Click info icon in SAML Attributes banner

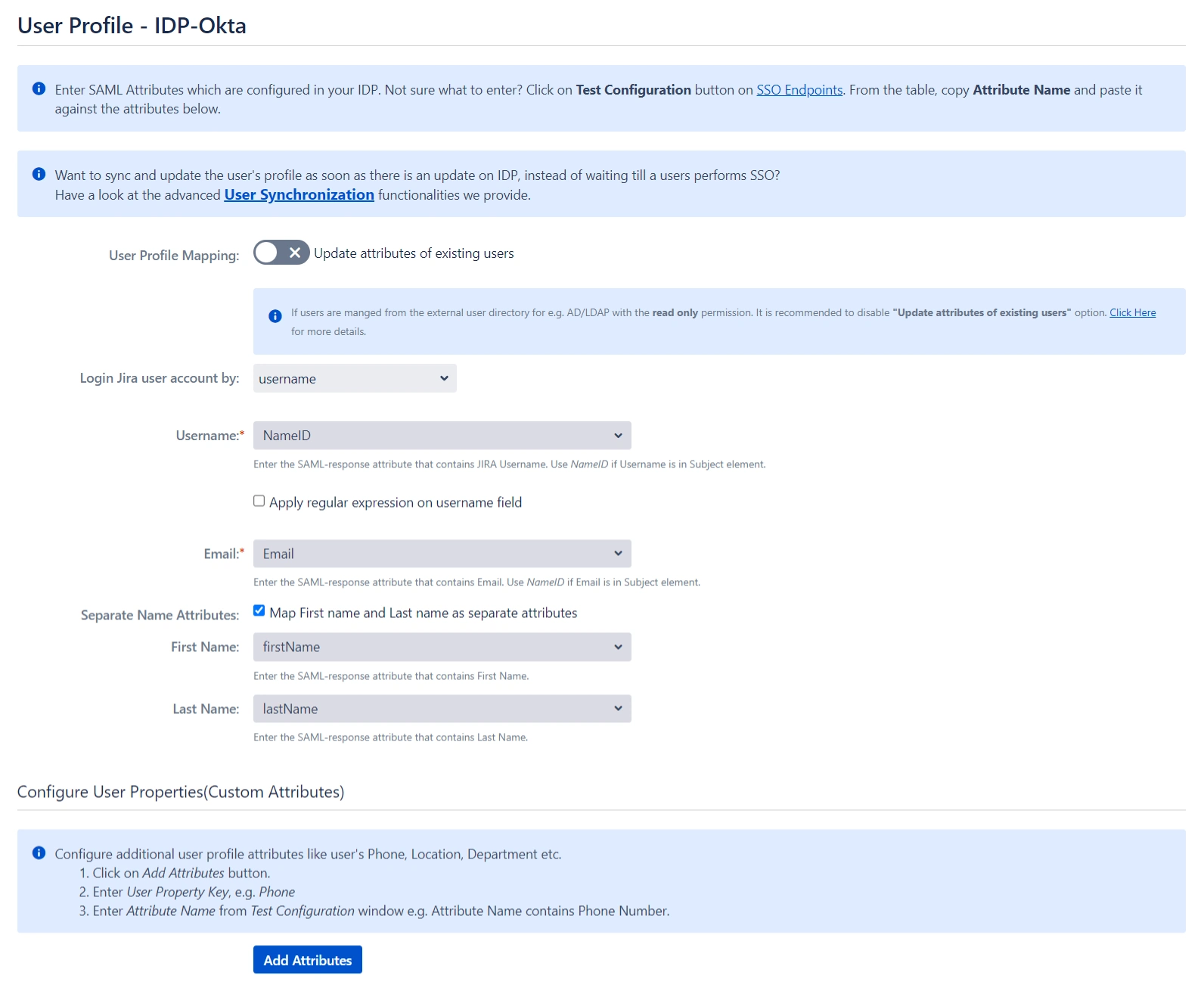pos(39,89)
